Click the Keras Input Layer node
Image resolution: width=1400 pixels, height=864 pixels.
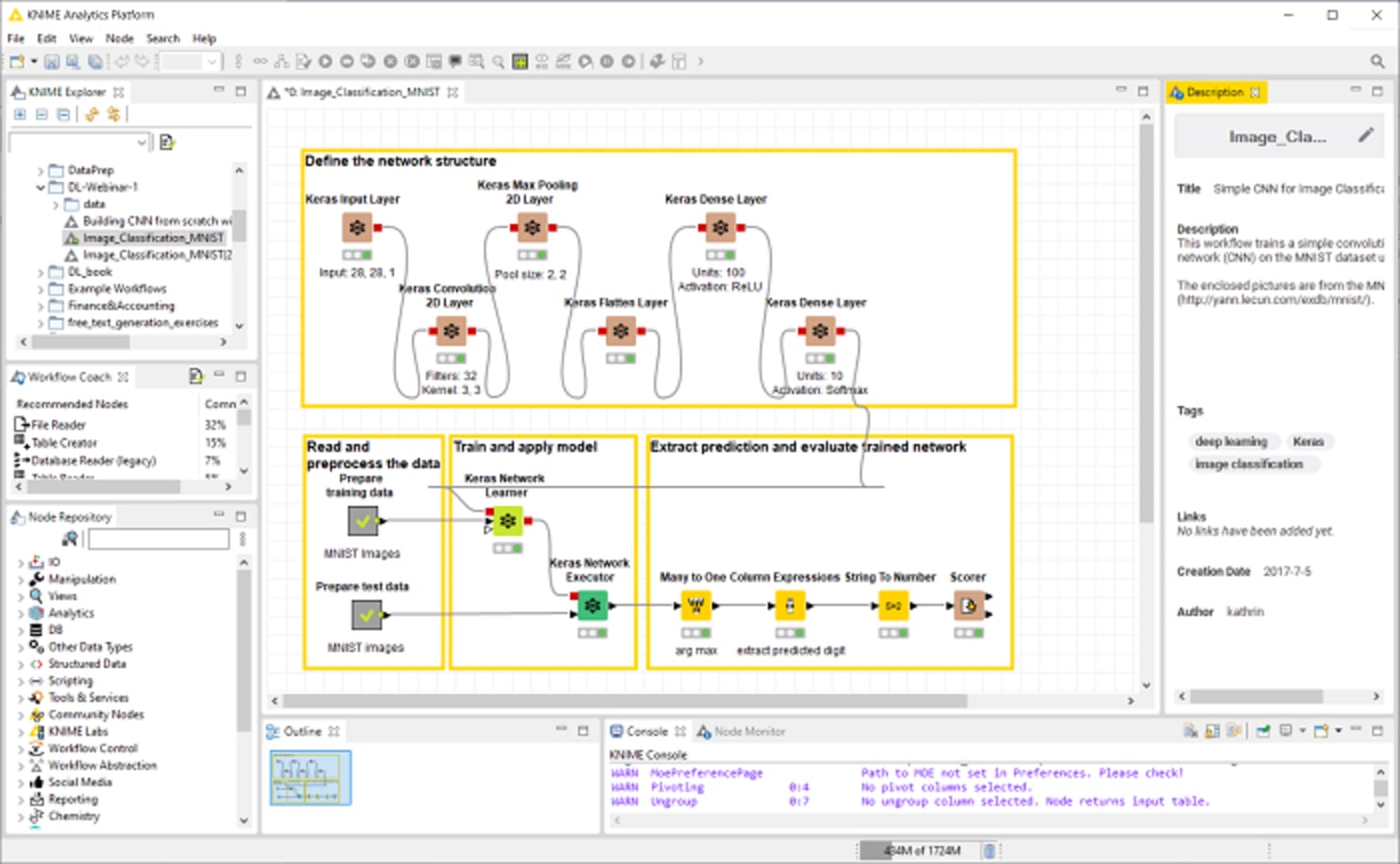pos(357,228)
